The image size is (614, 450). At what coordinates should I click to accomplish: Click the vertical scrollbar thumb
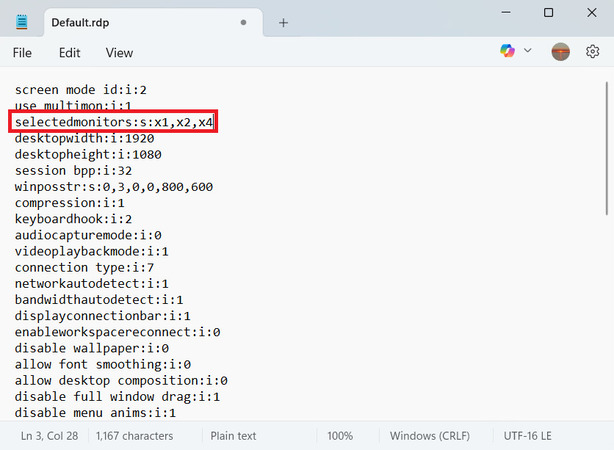[607, 148]
